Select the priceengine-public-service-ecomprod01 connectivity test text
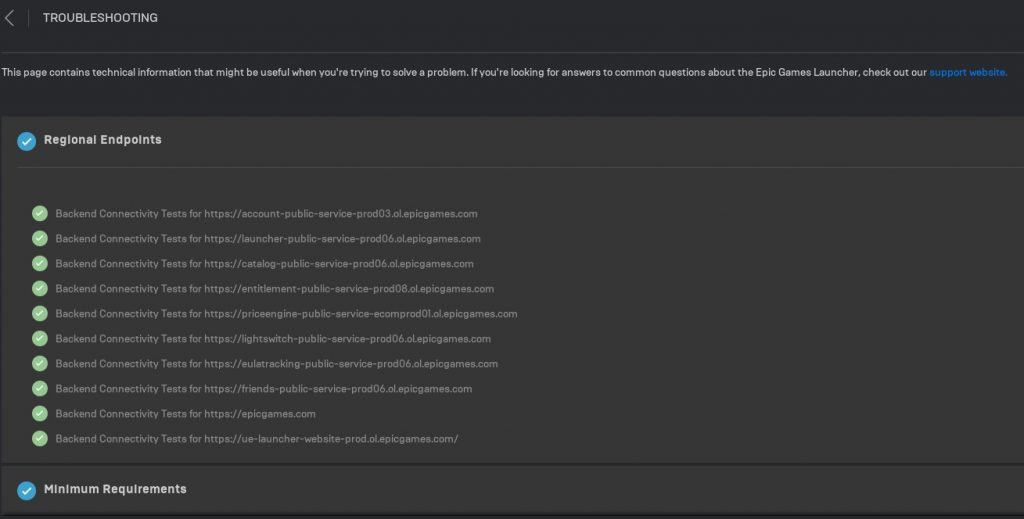This screenshot has width=1024, height=519. pos(287,314)
